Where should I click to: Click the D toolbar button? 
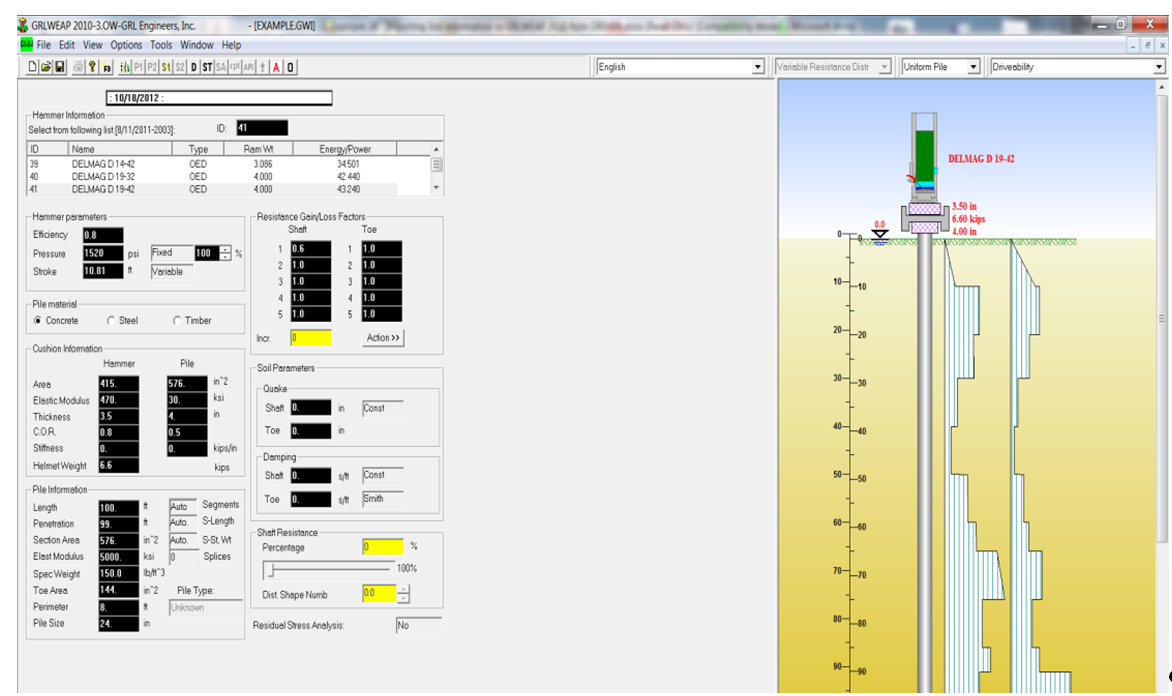pos(194,67)
